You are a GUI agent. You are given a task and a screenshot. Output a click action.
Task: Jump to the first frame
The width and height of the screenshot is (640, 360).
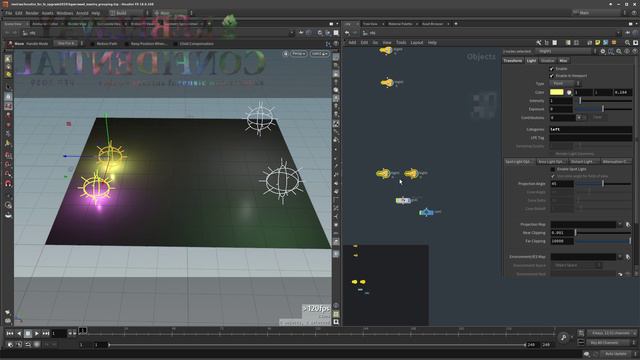[x=10, y=333]
